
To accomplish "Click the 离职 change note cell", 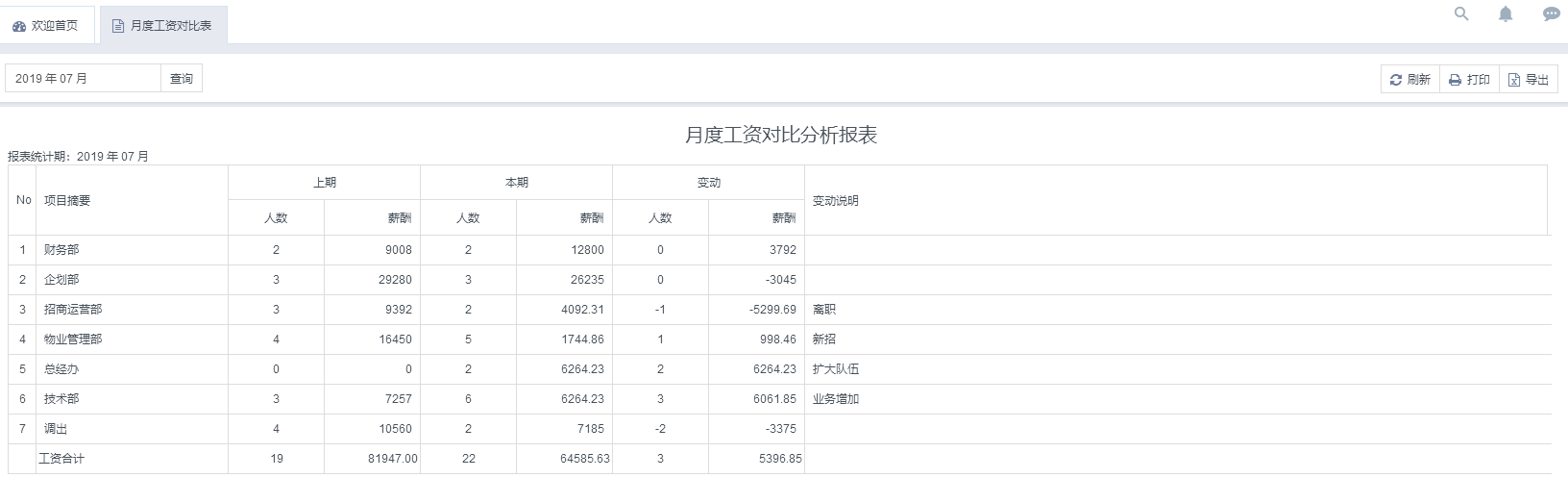I will coord(824,310).
